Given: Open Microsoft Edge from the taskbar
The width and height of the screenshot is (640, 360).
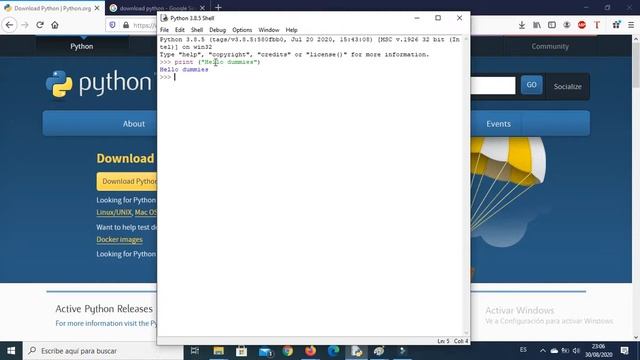Looking at the screenshot, I should click(333, 351).
